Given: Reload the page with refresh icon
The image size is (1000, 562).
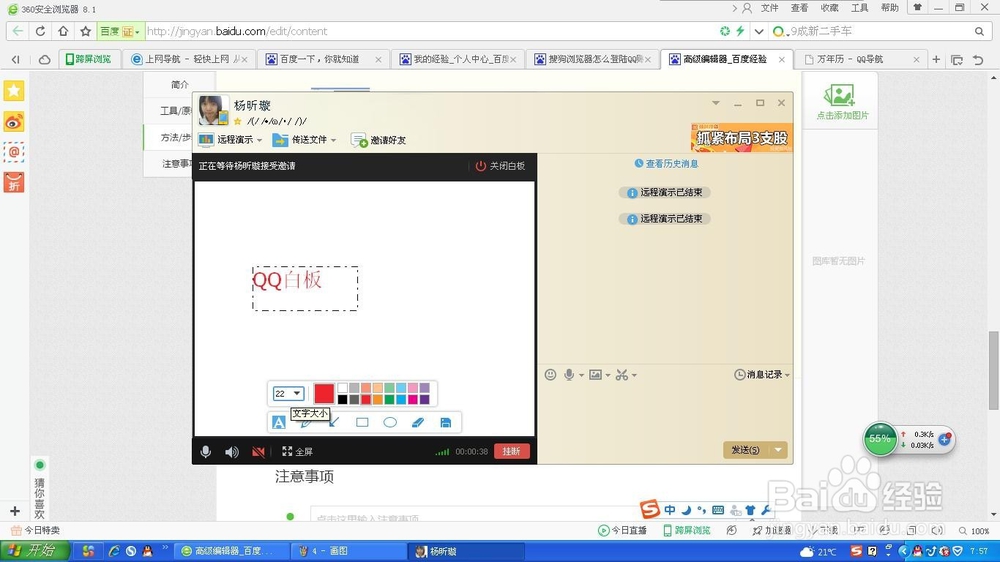Looking at the screenshot, I should [40, 31].
